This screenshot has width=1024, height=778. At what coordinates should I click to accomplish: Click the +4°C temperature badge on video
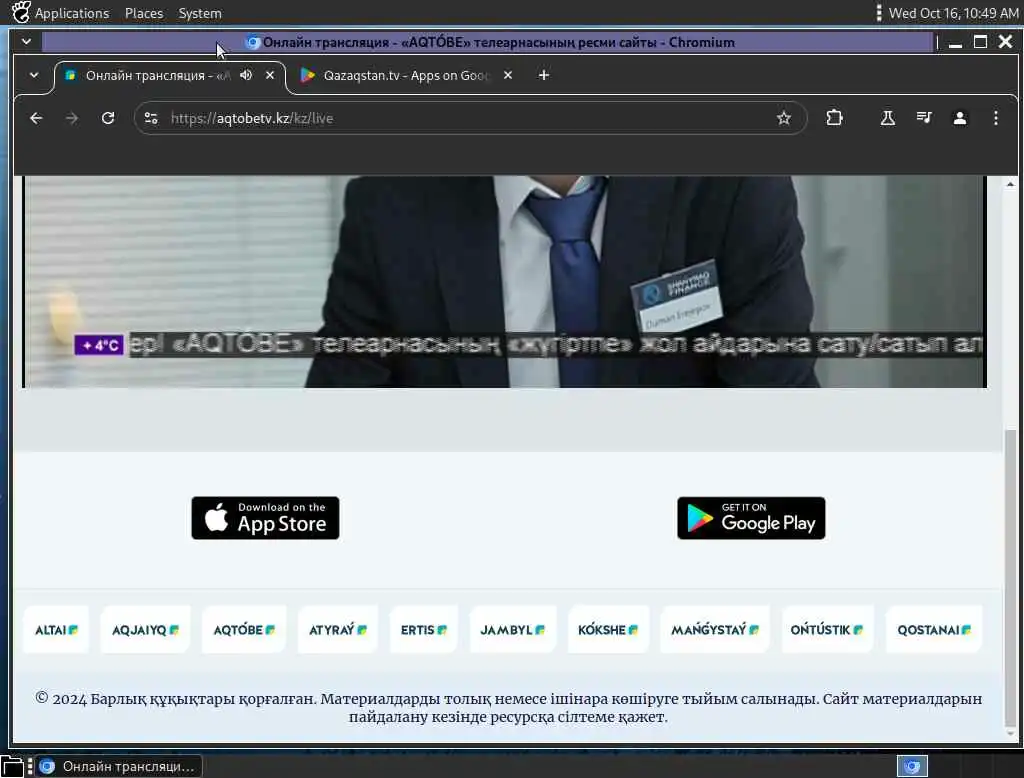(x=99, y=345)
